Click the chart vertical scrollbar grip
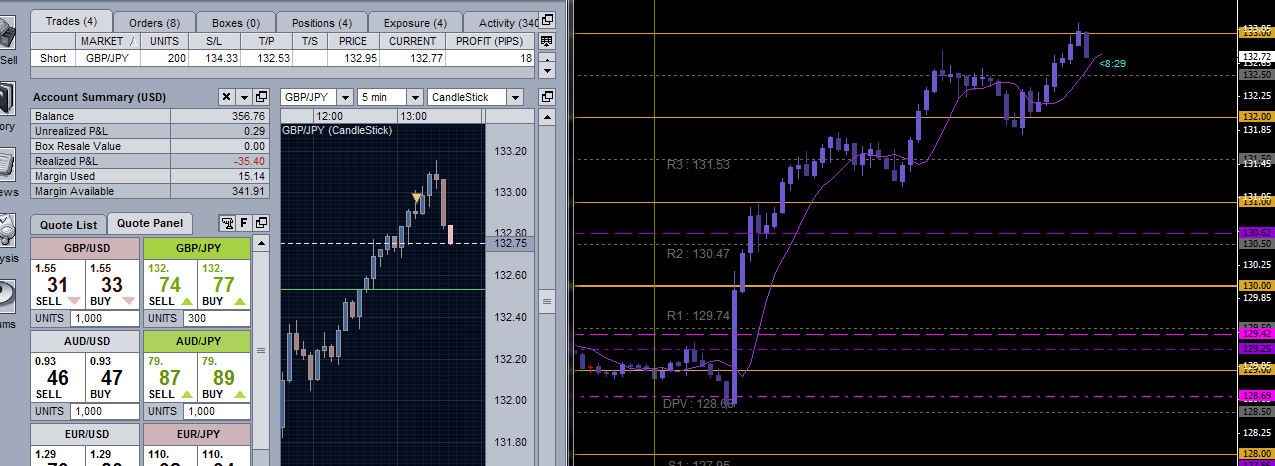The width and height of the screenshot is (1275, 466). (547, 302)
